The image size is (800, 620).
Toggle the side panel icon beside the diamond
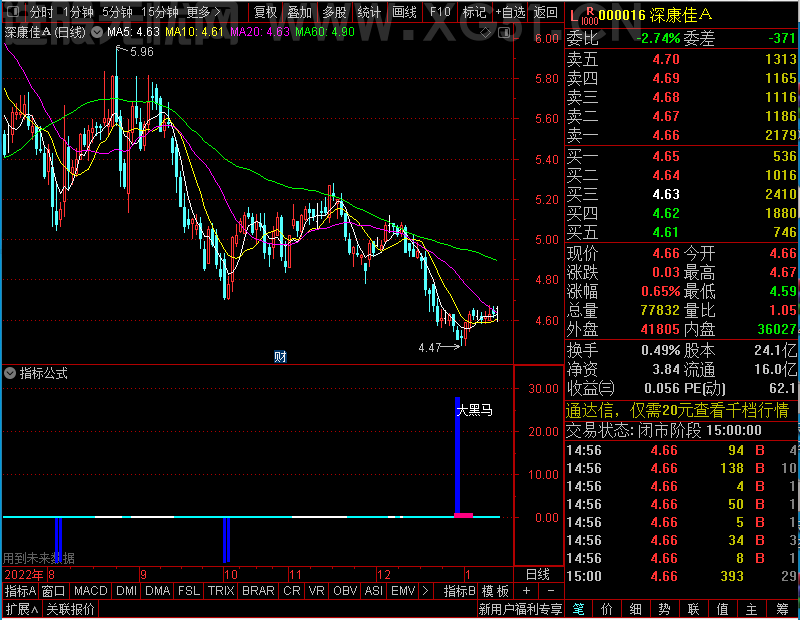click(x=504, y=33)
